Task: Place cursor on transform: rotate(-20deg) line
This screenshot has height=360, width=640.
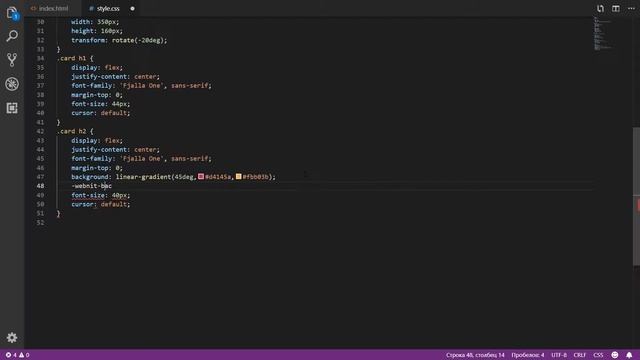Action: pyautogui.click(x=119, y=40)
